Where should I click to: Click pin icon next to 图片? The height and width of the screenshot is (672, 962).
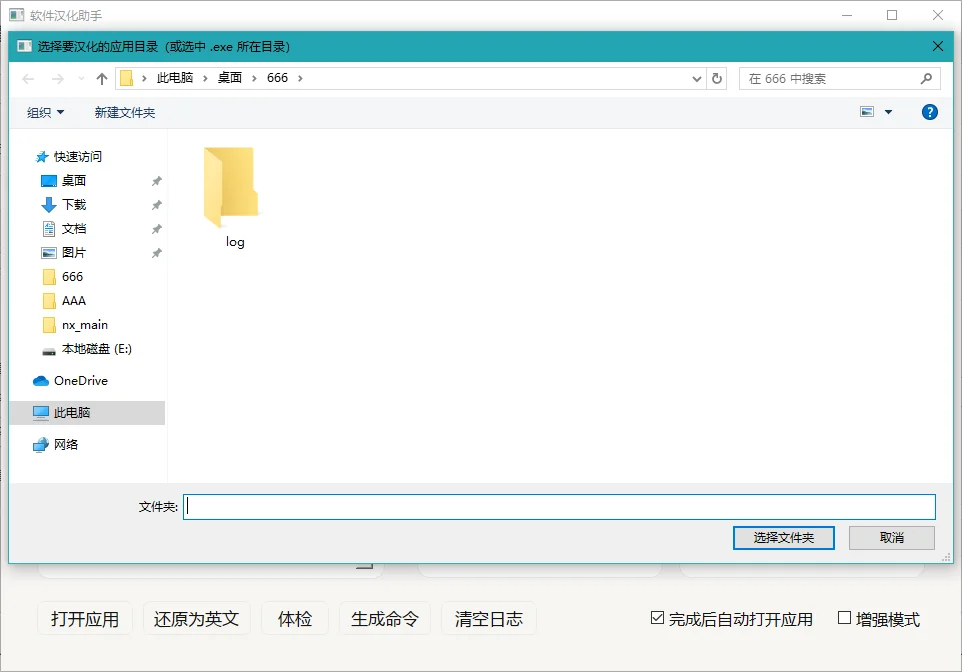coord(156,253)
